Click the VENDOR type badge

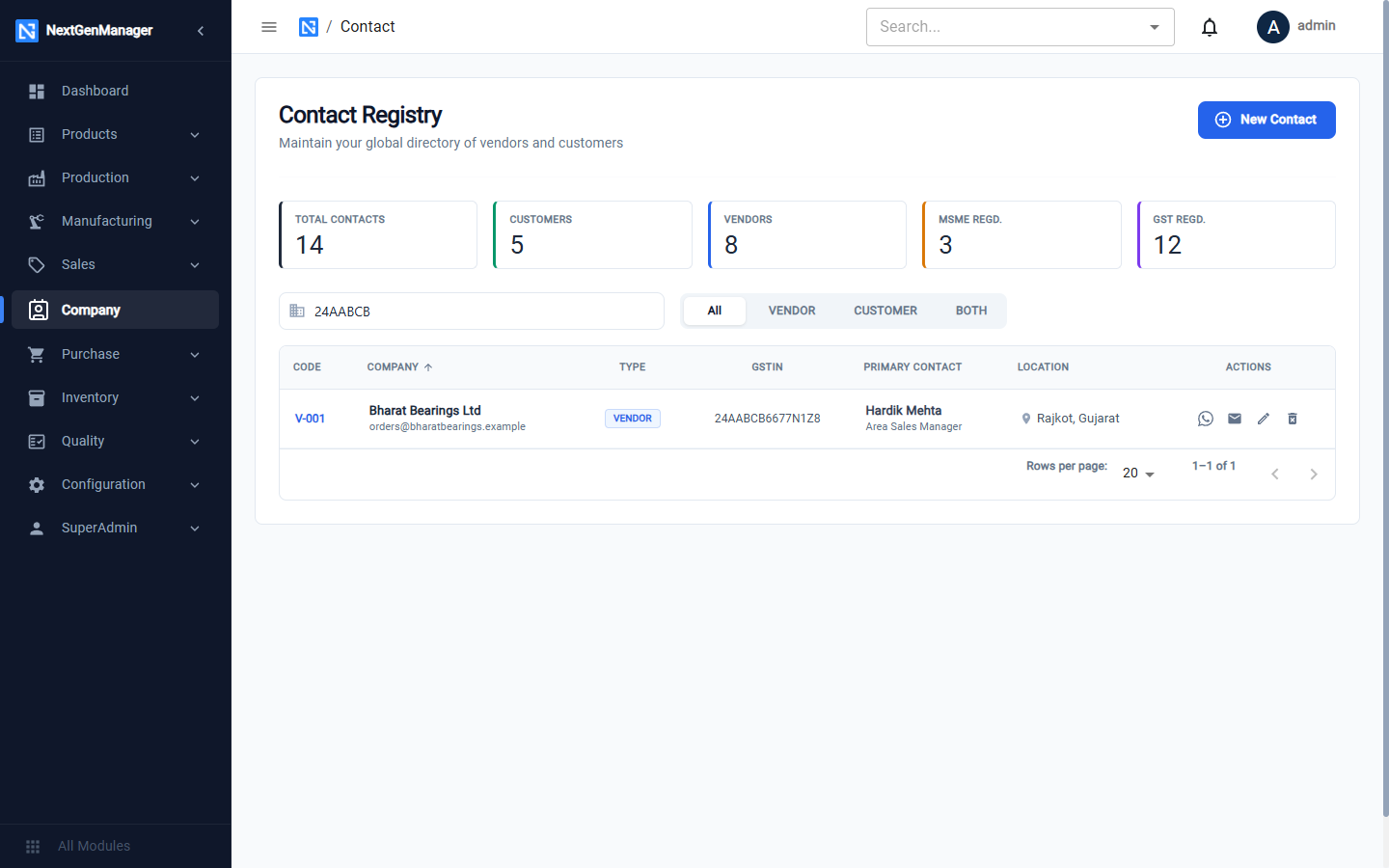point(633,419)
